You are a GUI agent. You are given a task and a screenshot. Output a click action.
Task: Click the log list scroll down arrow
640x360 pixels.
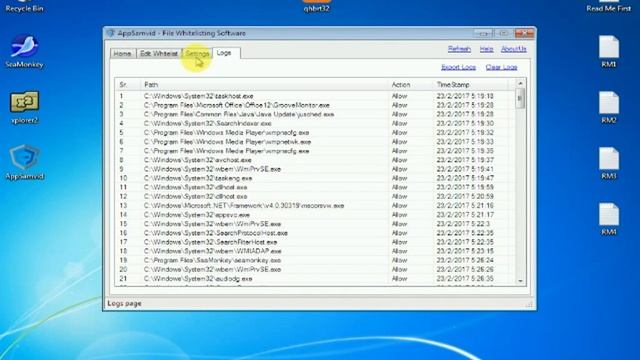(x=520, y=281)
